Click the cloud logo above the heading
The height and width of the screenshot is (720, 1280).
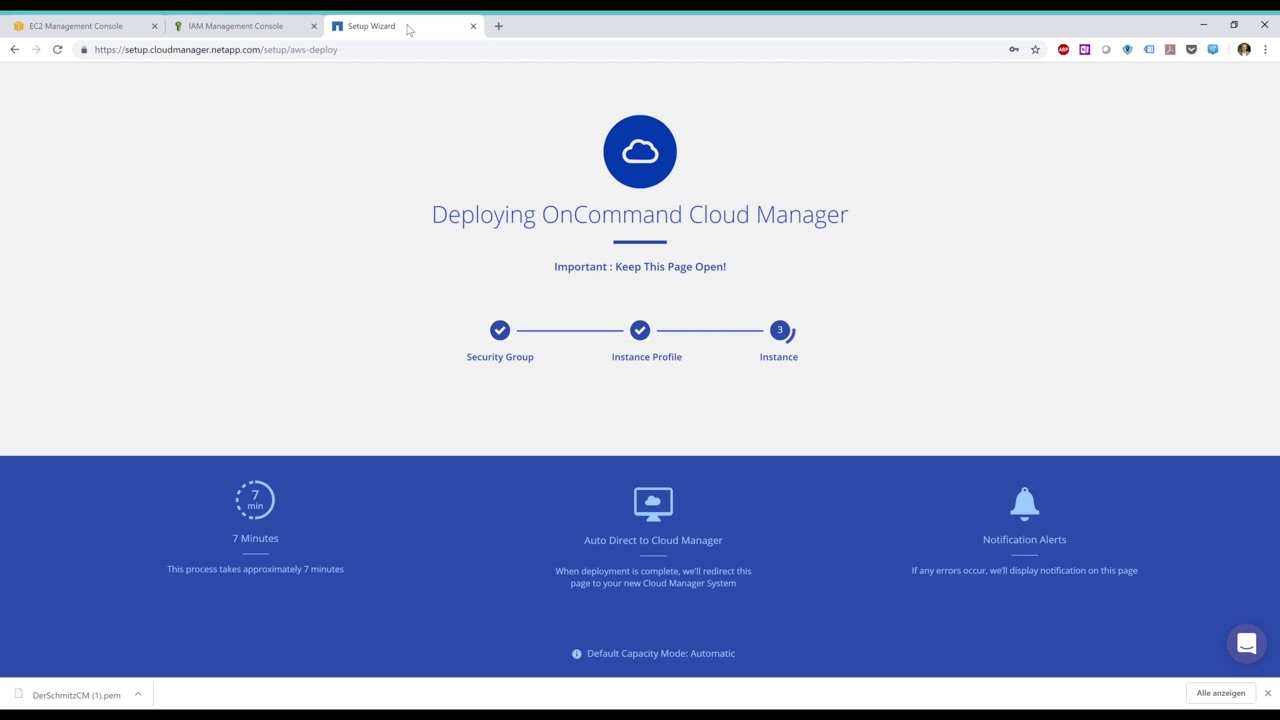(640, 152)
